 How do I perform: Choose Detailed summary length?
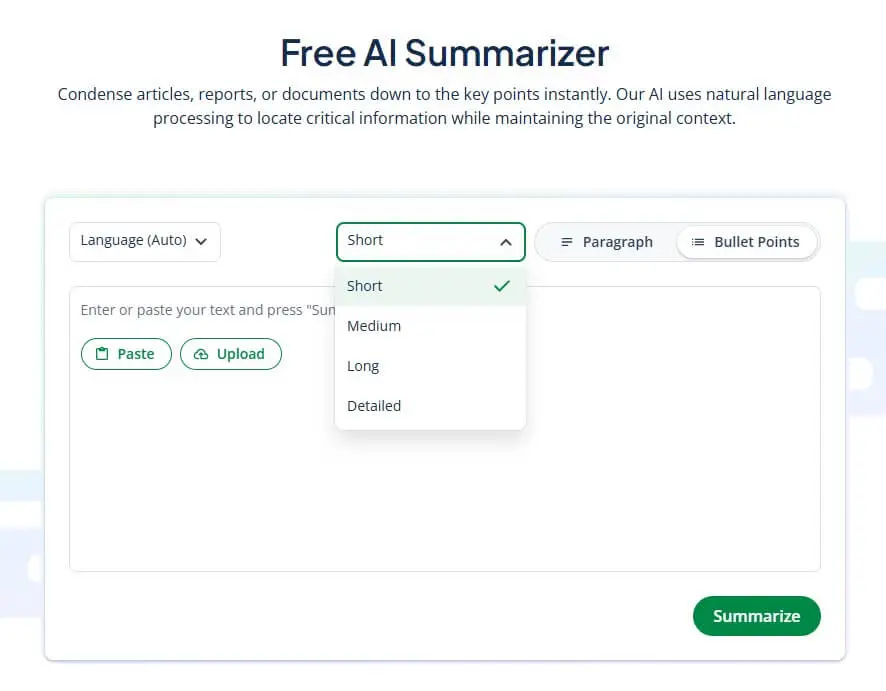(x=431, y=406)
